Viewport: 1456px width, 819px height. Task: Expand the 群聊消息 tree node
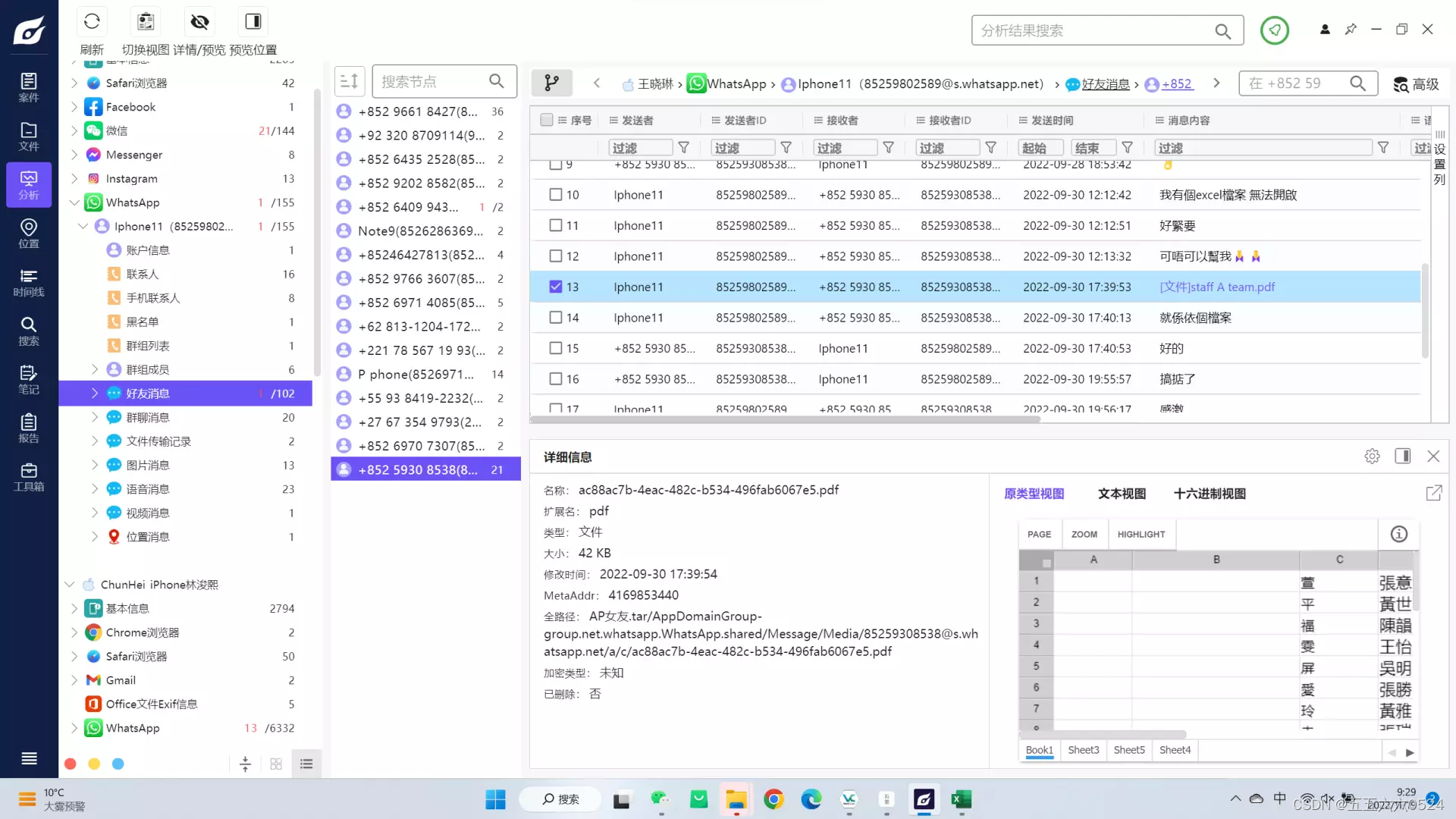click(95, 417)
